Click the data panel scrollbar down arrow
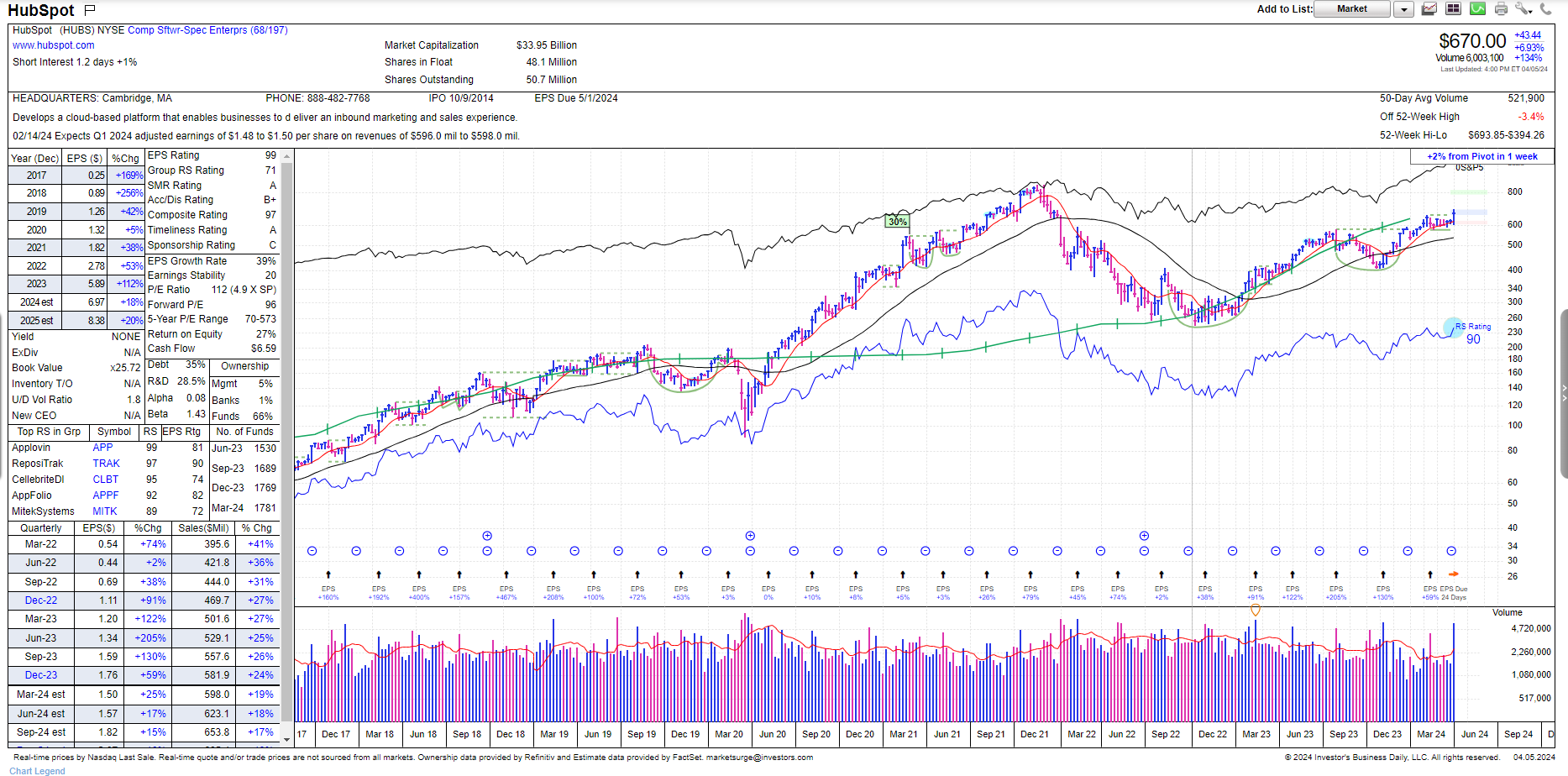The height and width of the screenshot is (776, 1568). 286,739
